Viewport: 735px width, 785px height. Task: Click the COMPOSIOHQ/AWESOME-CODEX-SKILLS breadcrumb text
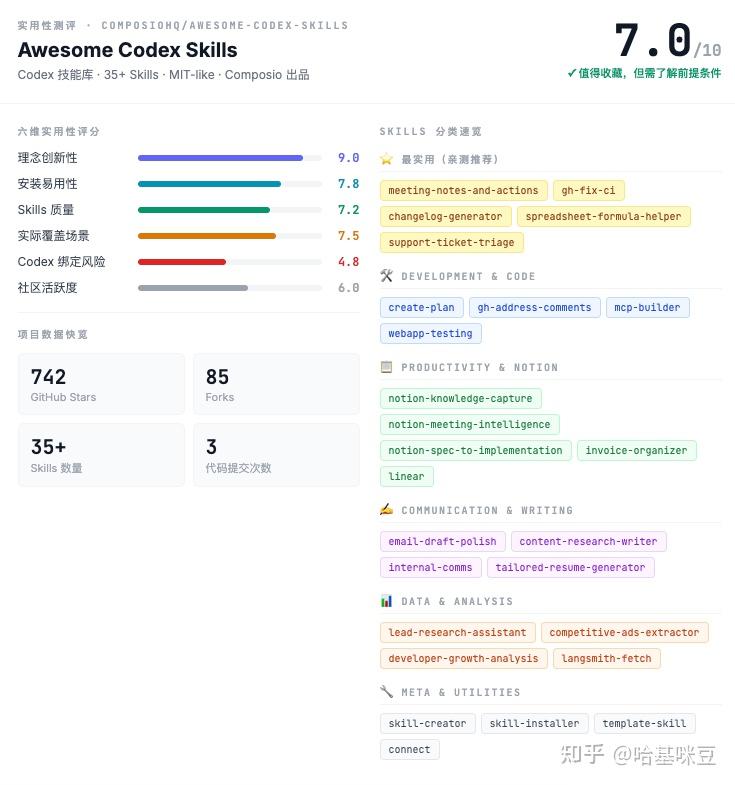coord(225,26)
